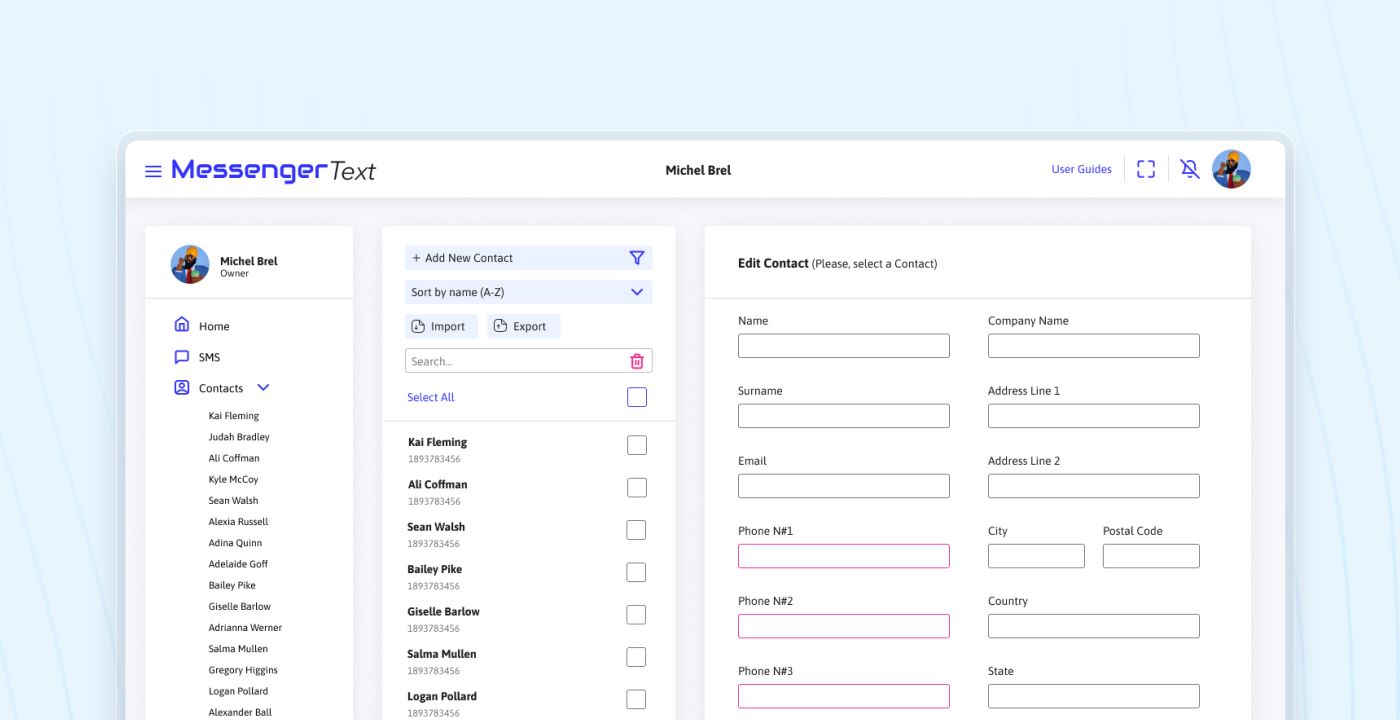Select Adina Quinn in sidebar list
The height and width of the screenshot is (720, 1400).
coord(235,543)
